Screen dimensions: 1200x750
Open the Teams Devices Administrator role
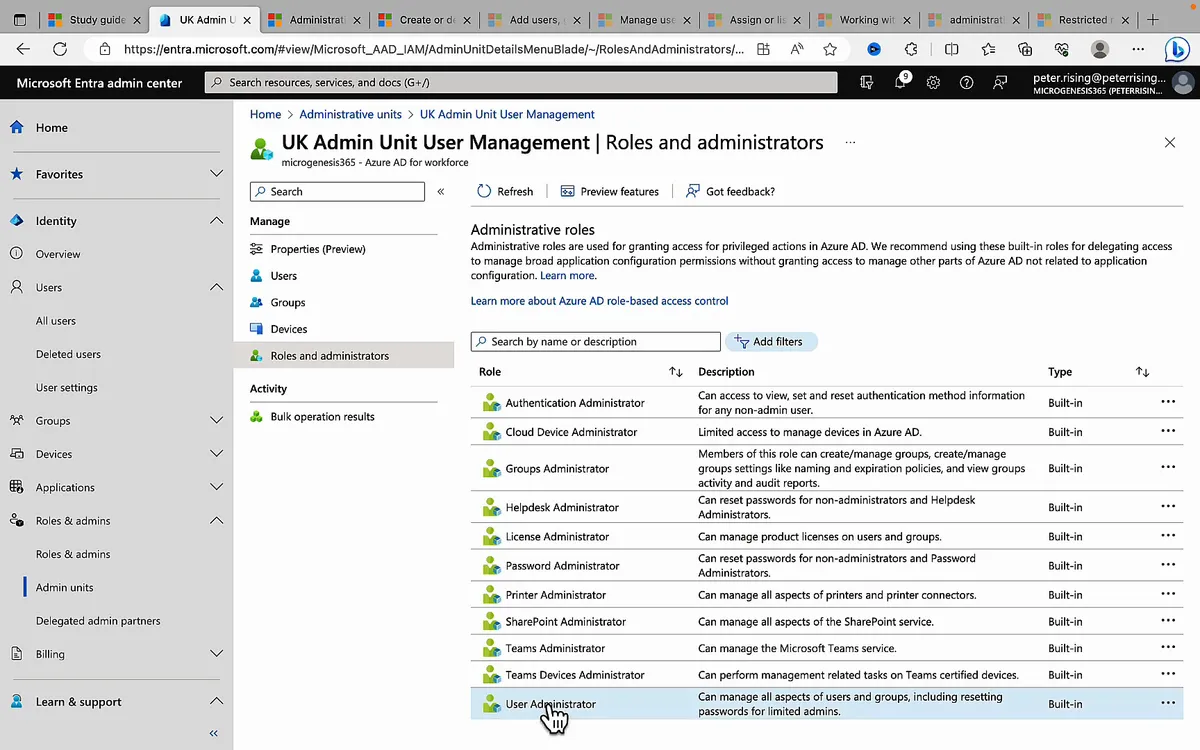click(575, 675)
